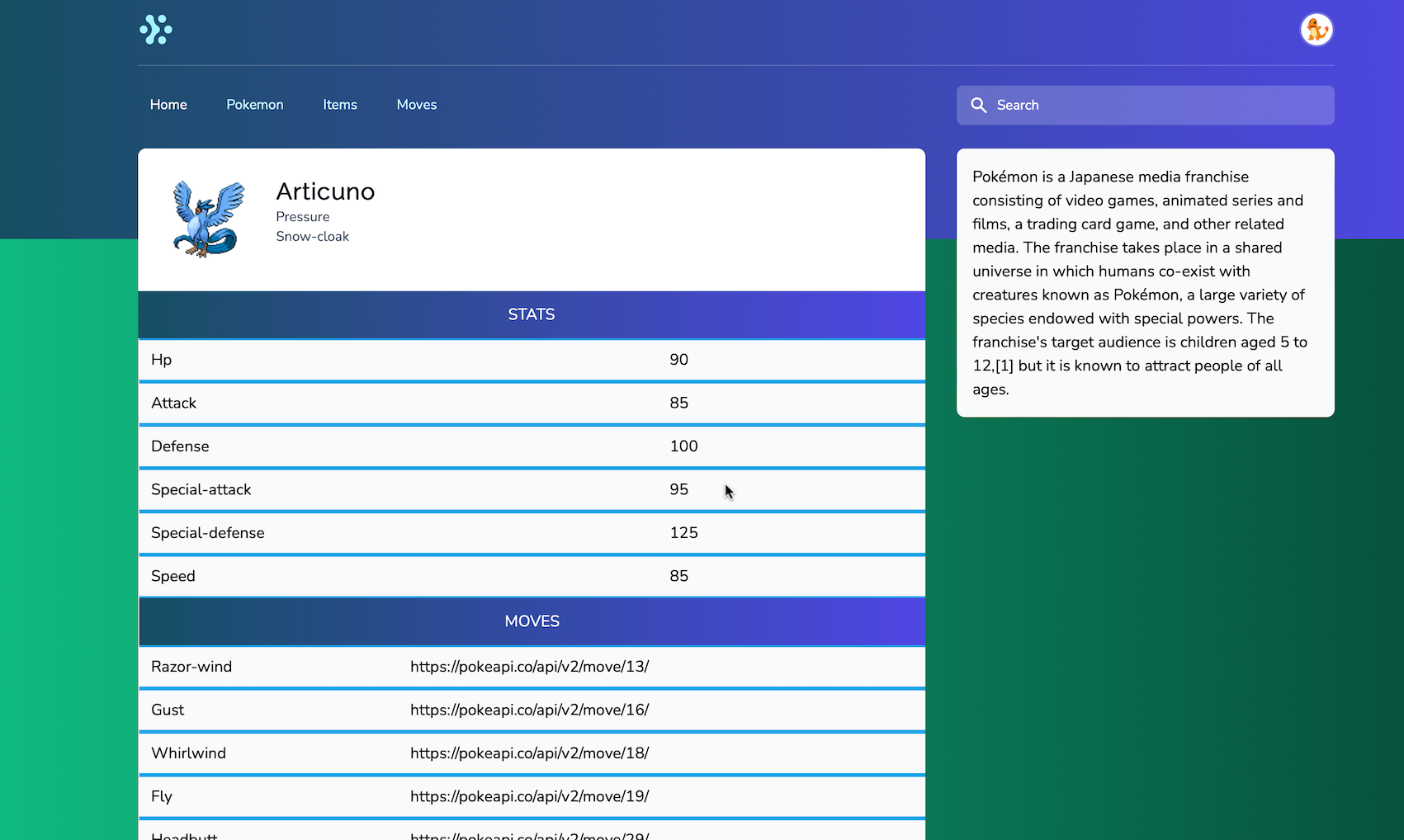Click the Razor-wind move name
The image size is (1404, 840).
(x=191, y=667)
